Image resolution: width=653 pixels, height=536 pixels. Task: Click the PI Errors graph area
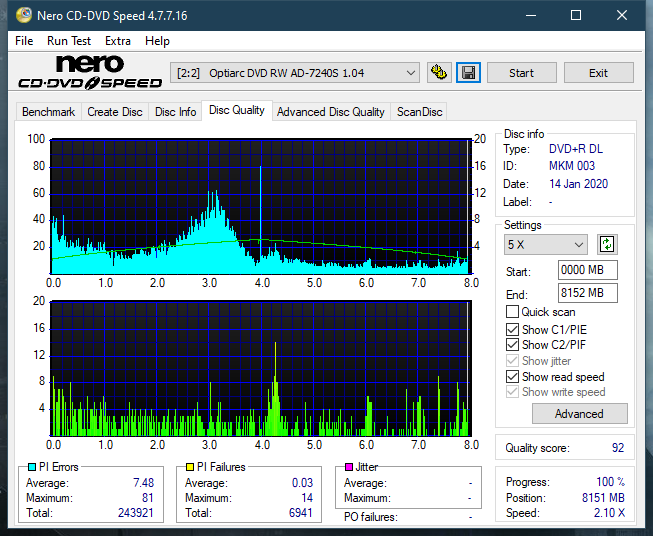pyautogui.click(x=261, y=206)
